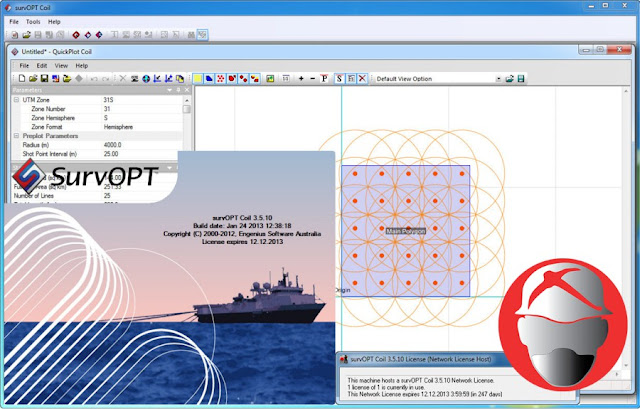Toggle the red dotted points display button

pos(220,78)
